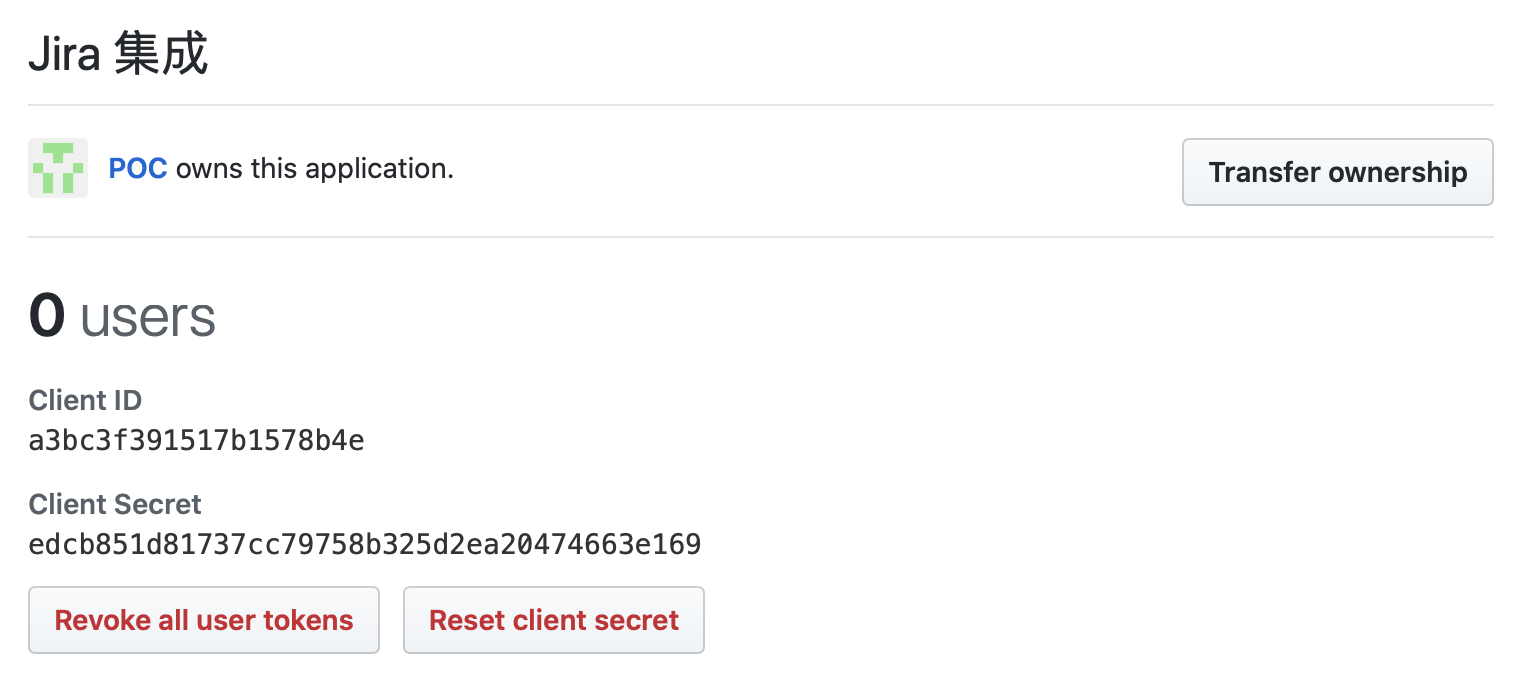
Task: Click the word Jira in the heading
Action: click(64, 56)
